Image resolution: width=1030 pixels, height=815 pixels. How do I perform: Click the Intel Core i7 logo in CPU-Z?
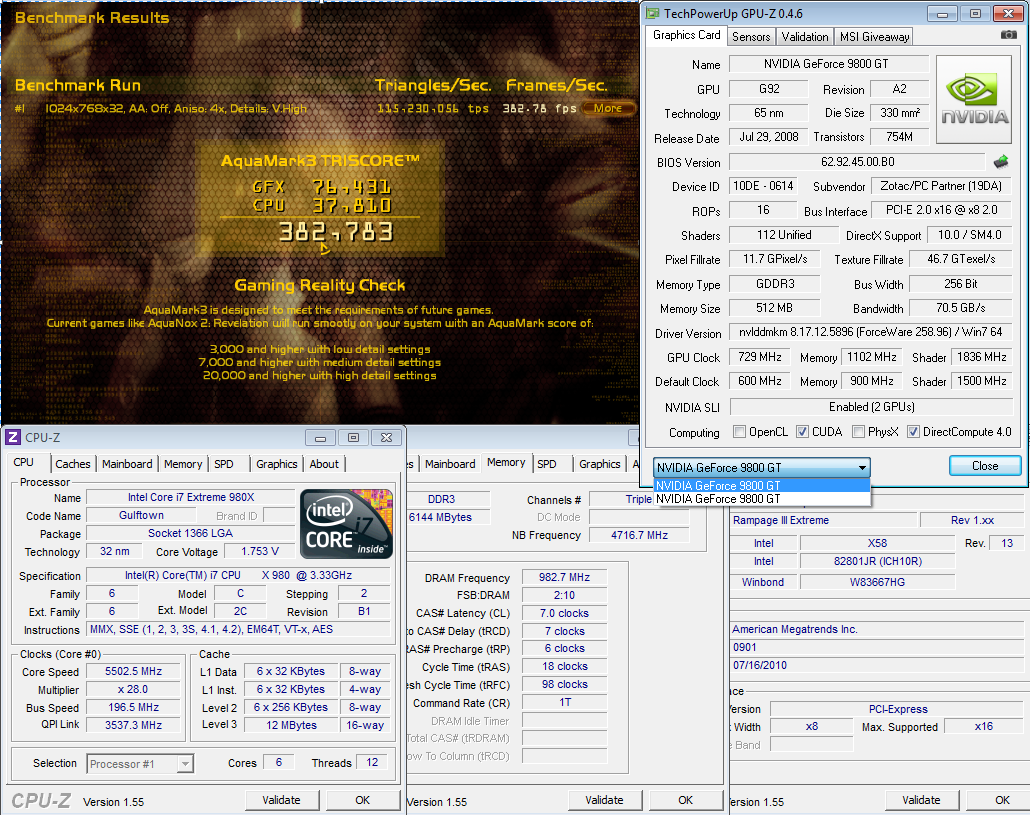tap(346, 524)
